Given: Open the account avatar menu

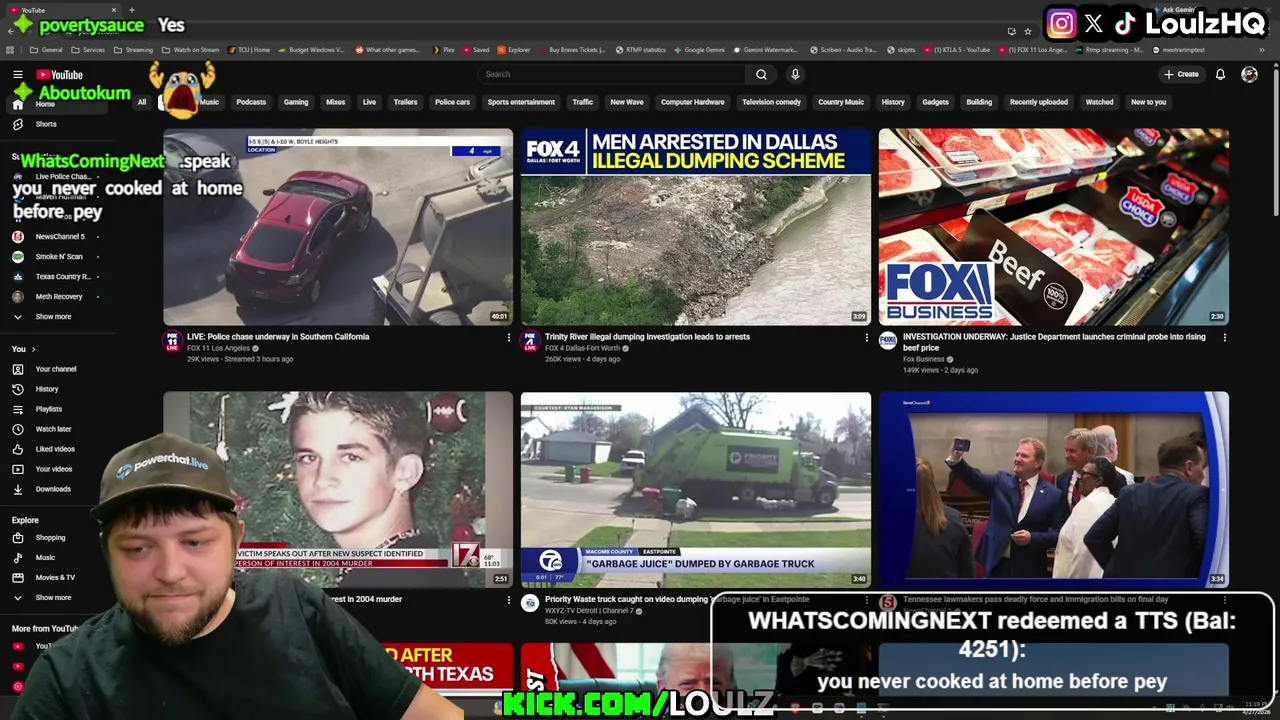Looking at the screenshot, I should (x=1249, y=74).
